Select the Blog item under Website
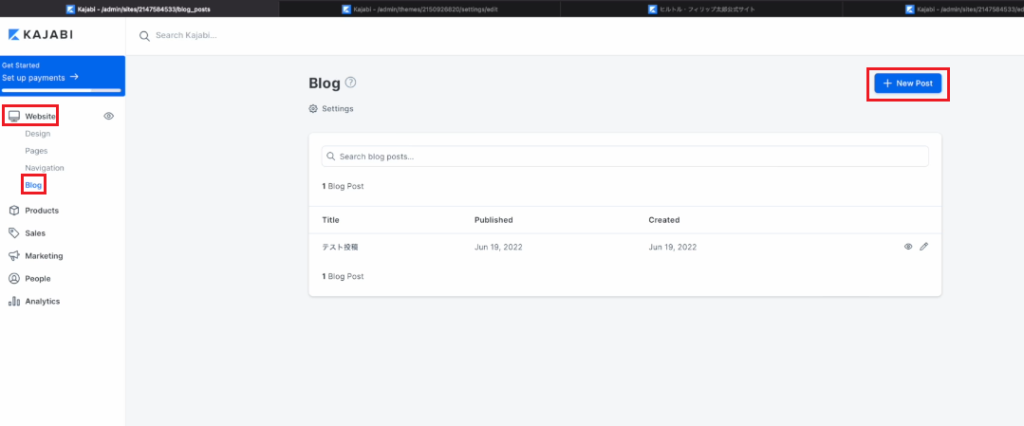Viewport: 1024px width, 426px height. (x=34, y=185)
